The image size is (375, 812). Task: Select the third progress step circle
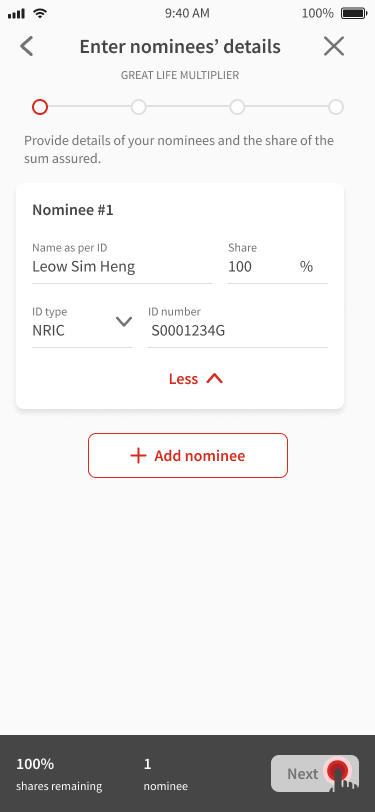coord(237,107)
